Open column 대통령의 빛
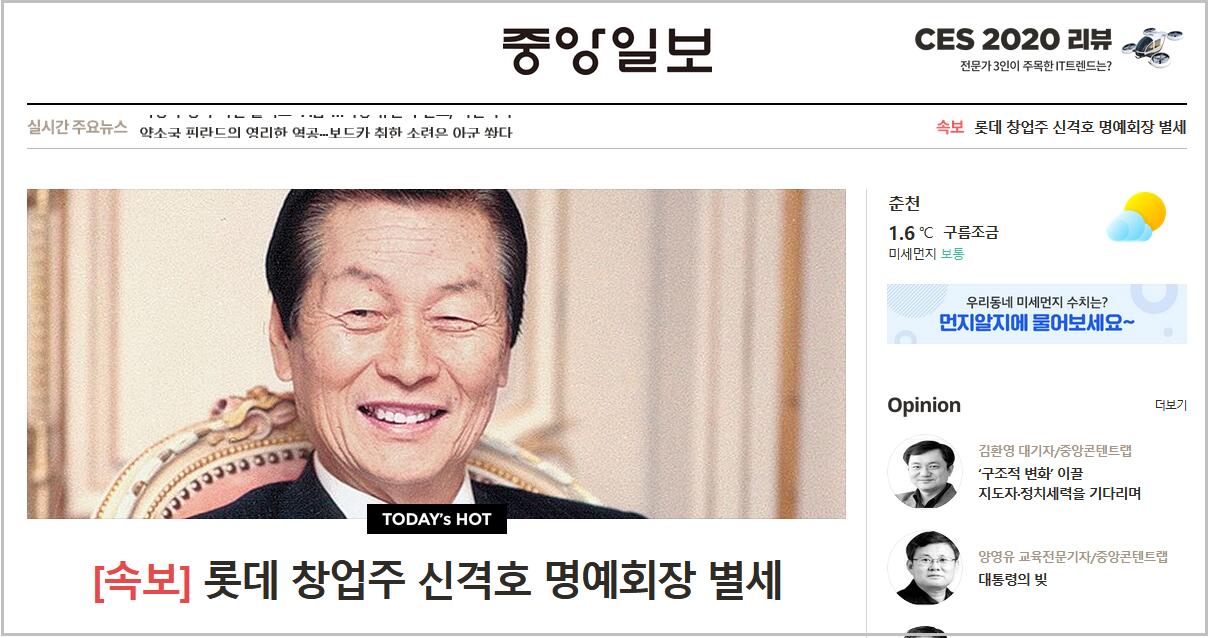This screenshot has width=1212, height=638. tap(1012, 579)
